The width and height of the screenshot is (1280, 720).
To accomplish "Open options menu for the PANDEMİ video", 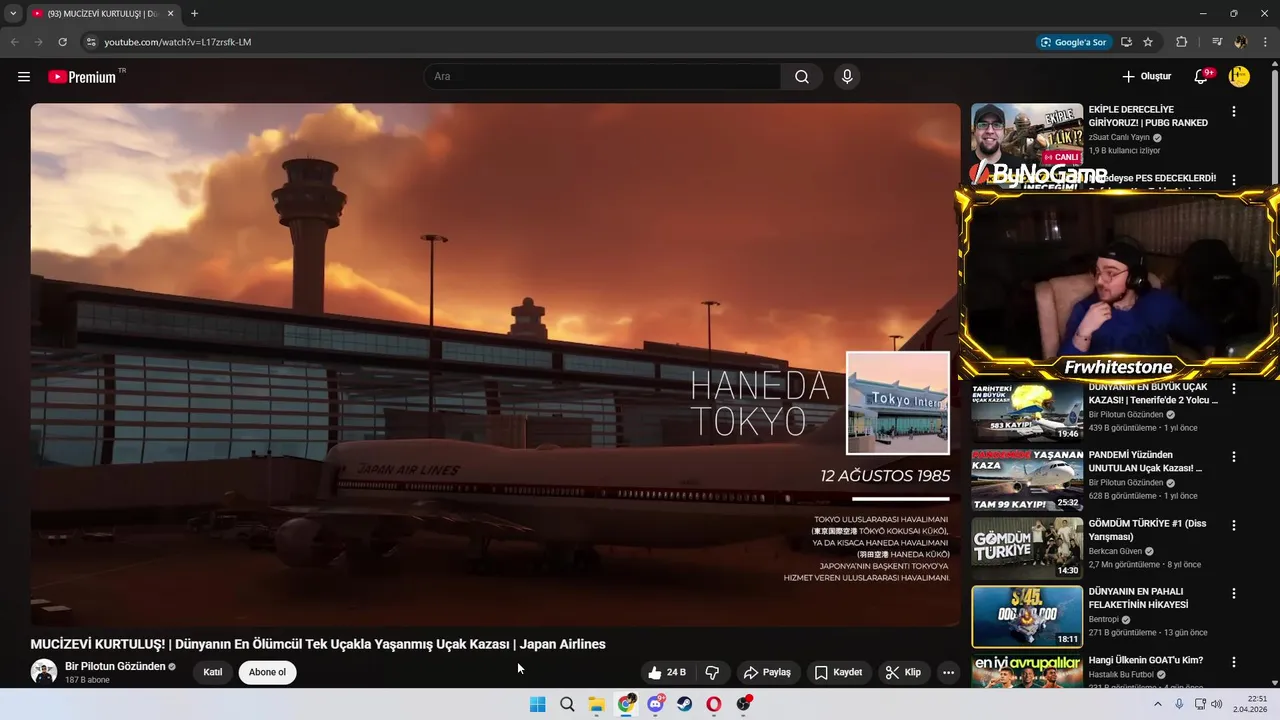I will (x=1234, y=457).
